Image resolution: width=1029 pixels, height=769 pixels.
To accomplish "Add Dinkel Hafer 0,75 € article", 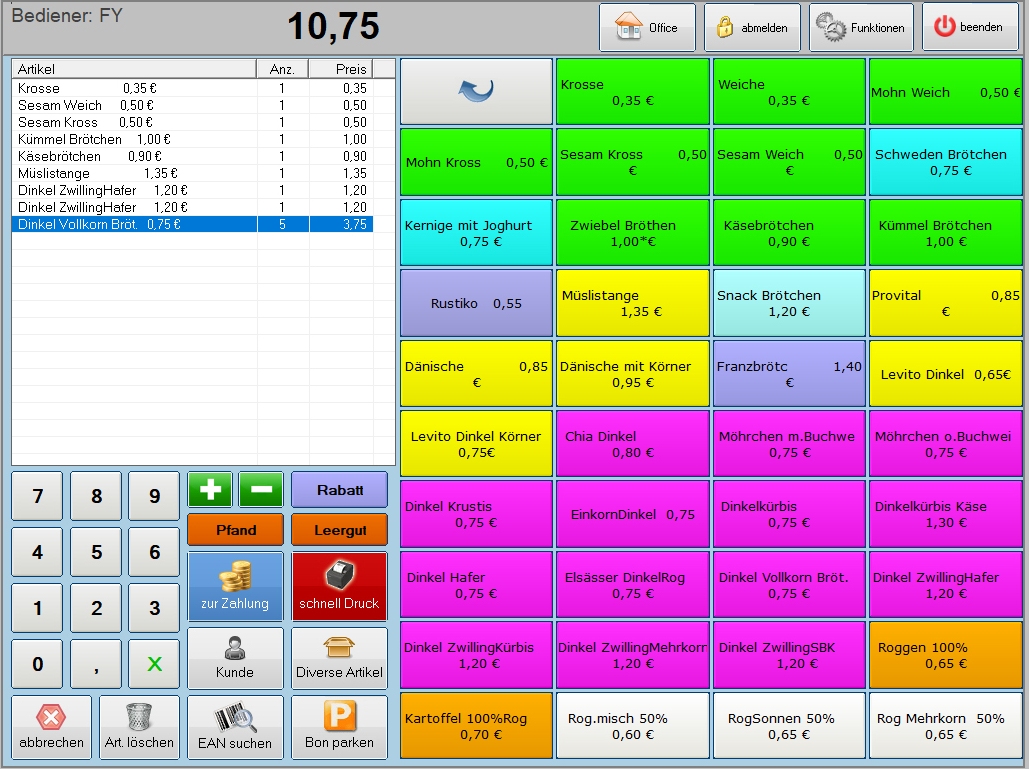I will [476, 585].
